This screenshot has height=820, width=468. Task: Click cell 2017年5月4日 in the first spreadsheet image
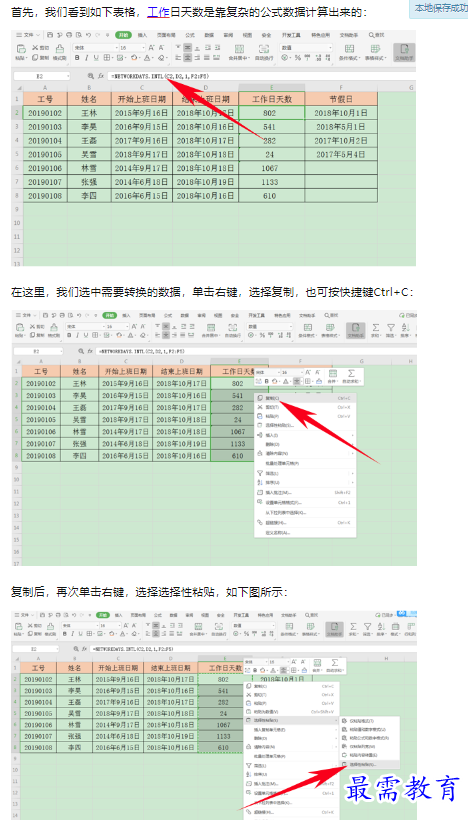pyautogui.click(x=341, y=154)
